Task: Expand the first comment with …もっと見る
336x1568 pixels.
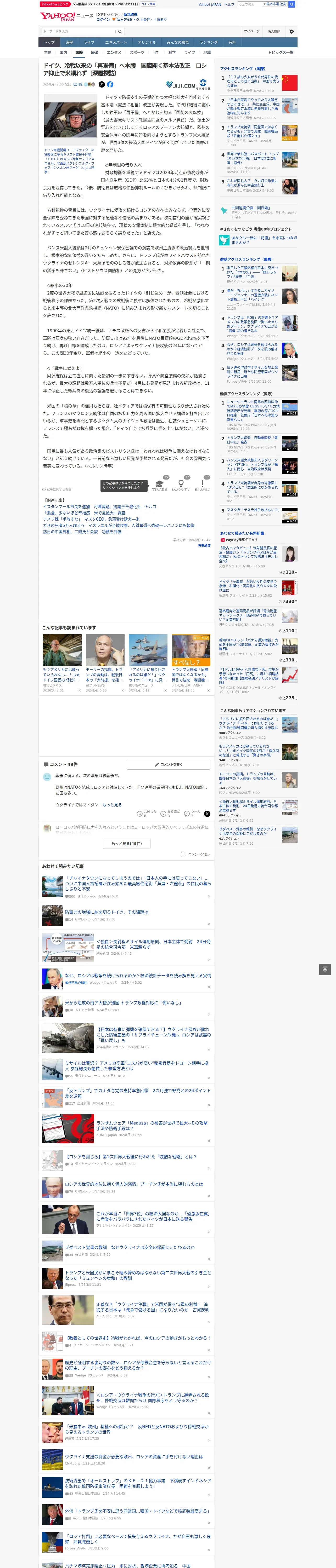Action: point(111,805)
